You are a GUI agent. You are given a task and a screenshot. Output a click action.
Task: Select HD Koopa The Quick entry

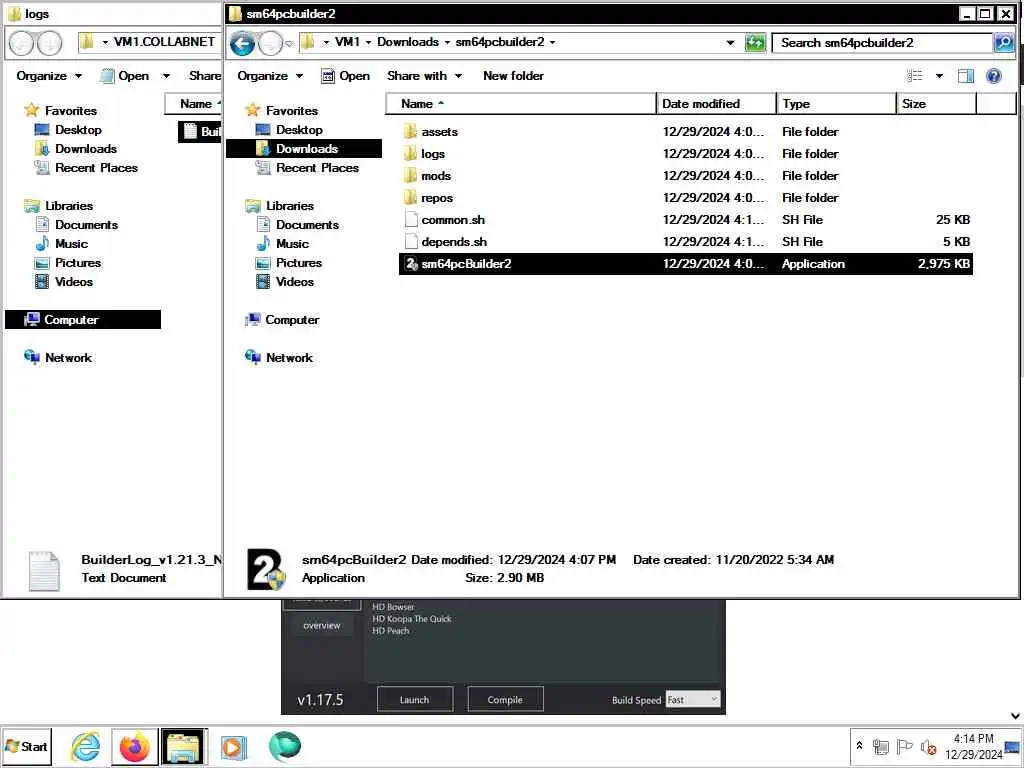pos(411,618)
